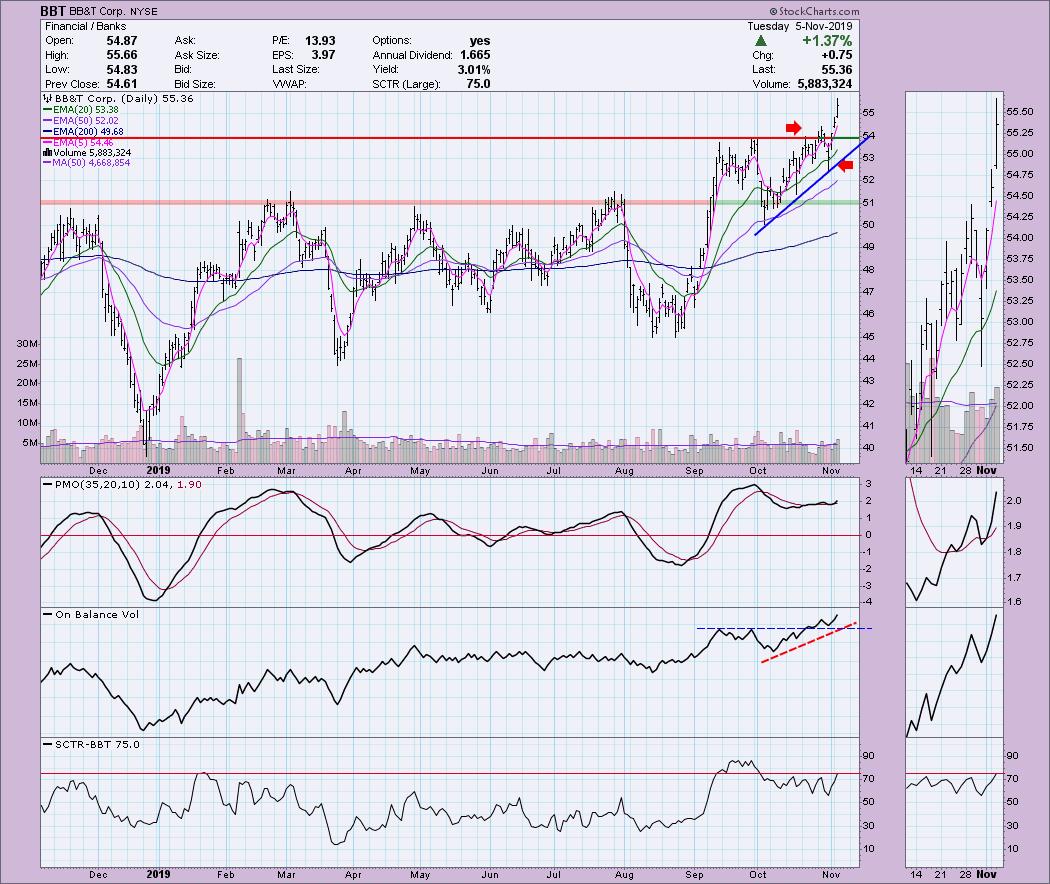Click the Open value 54.87
Viewport: 1050px width, 884px height.
122,41
